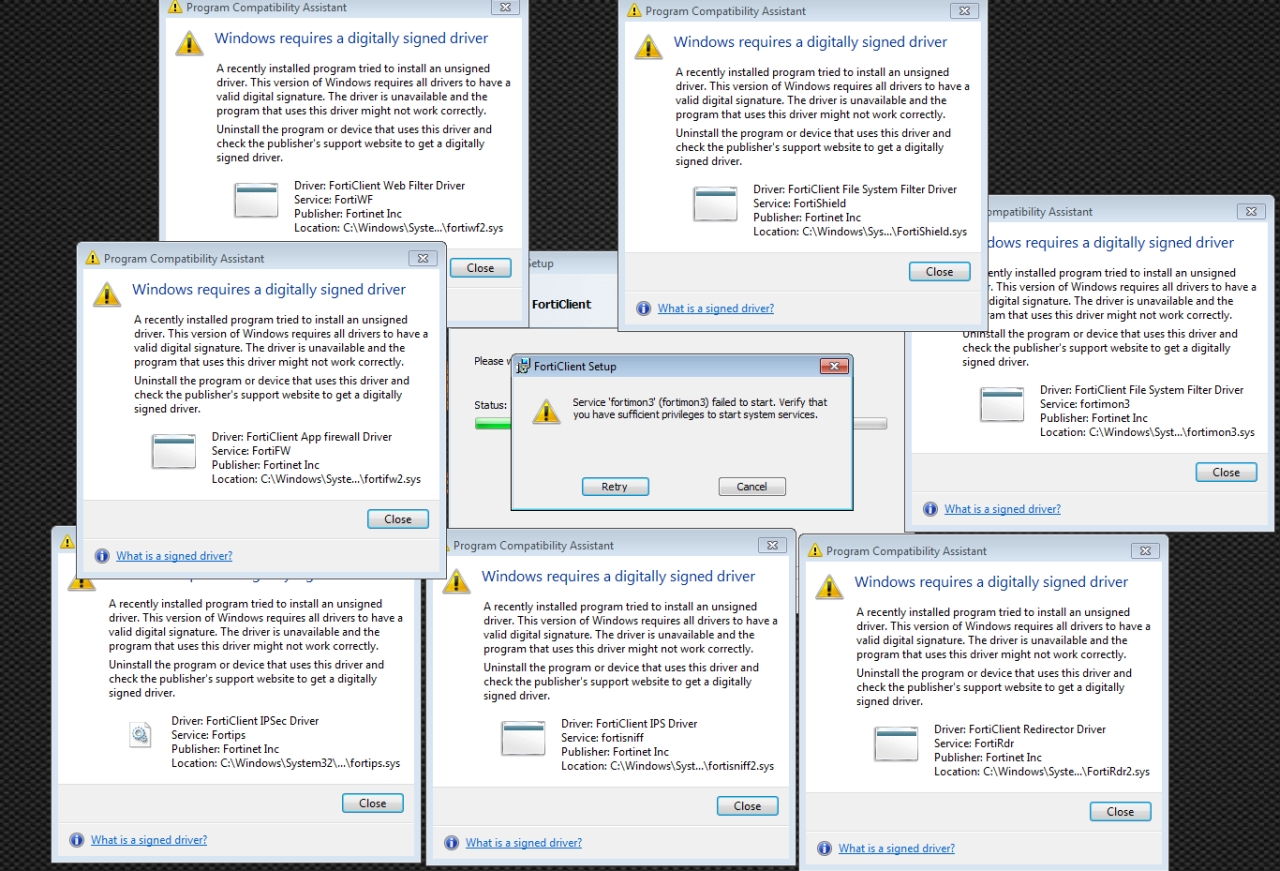
Task: Click the 'Service: Fortips' text
Action: pyautogui.click(x=209, y=736)
